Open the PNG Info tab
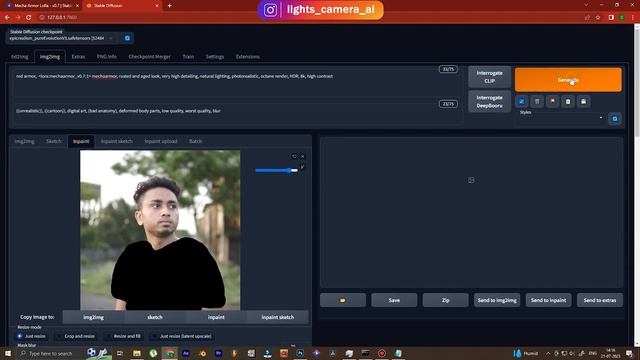 107,57
